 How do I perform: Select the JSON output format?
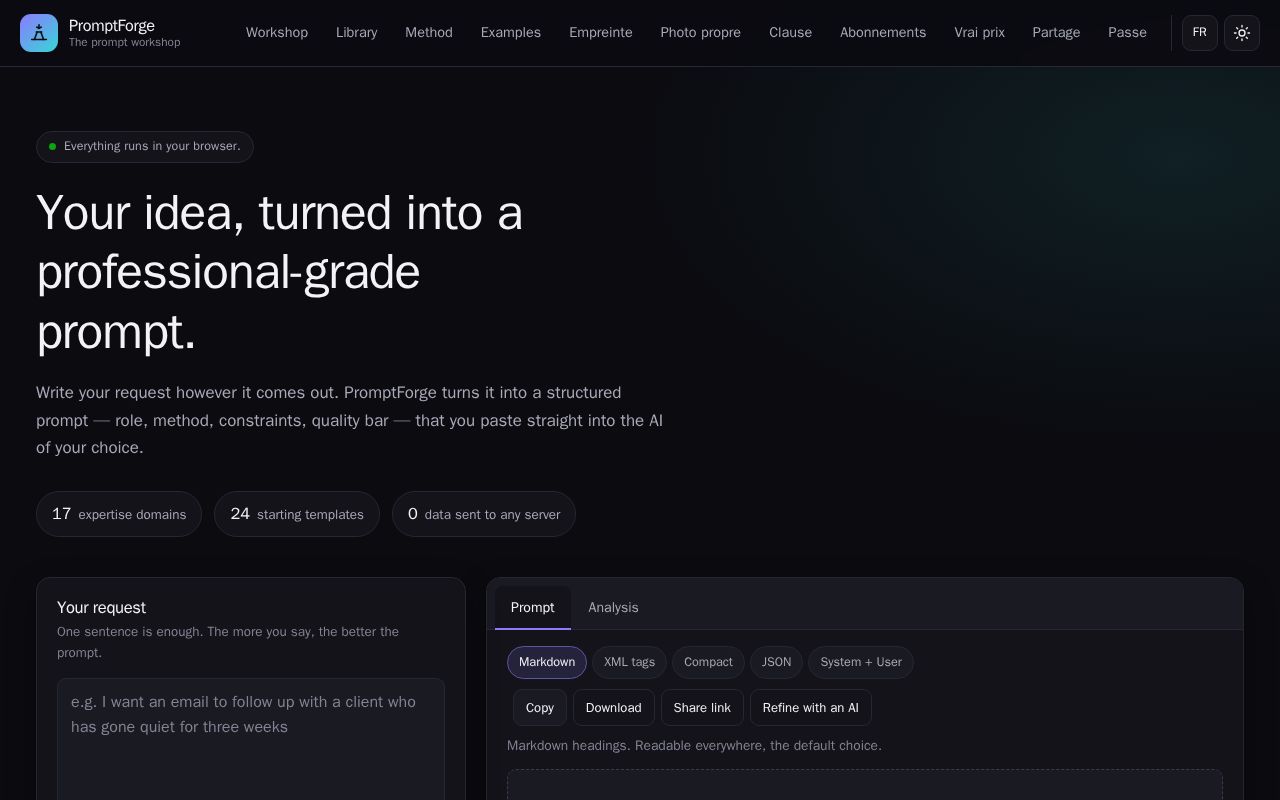click(x=777, y=662)
